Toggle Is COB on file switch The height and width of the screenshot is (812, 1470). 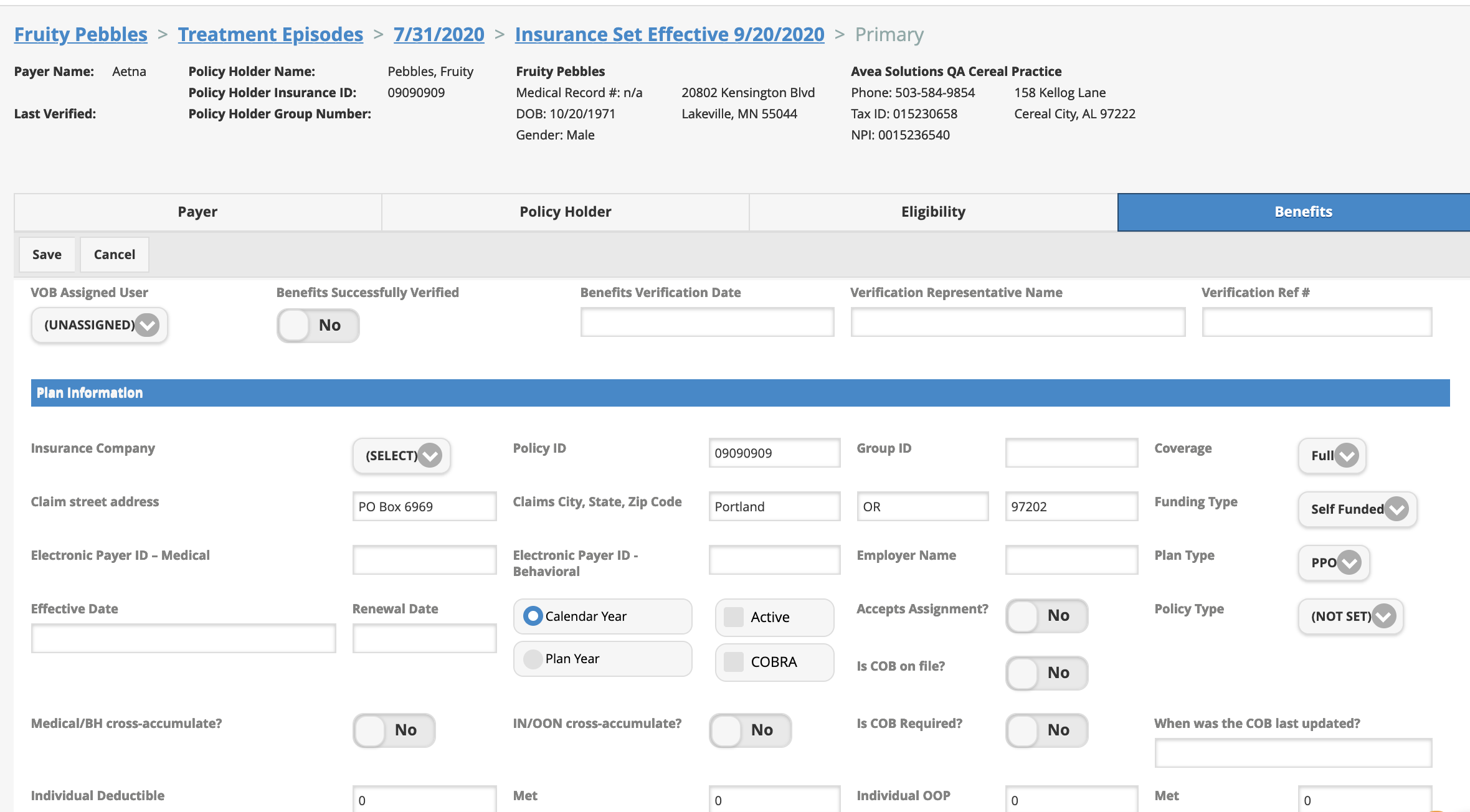click(1046, 673)
